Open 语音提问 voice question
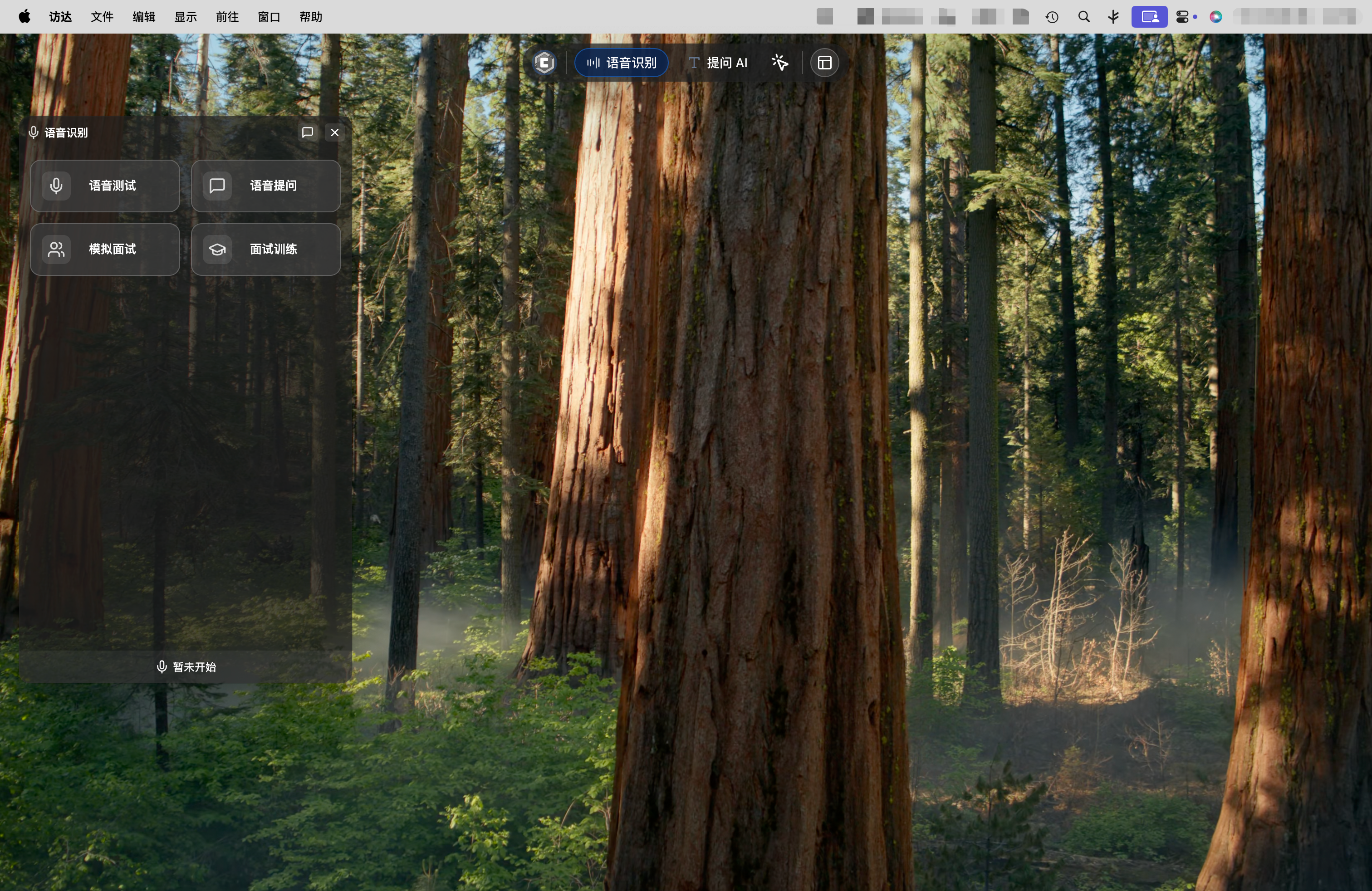This screenshot has height=891, width=1372. 266,186
